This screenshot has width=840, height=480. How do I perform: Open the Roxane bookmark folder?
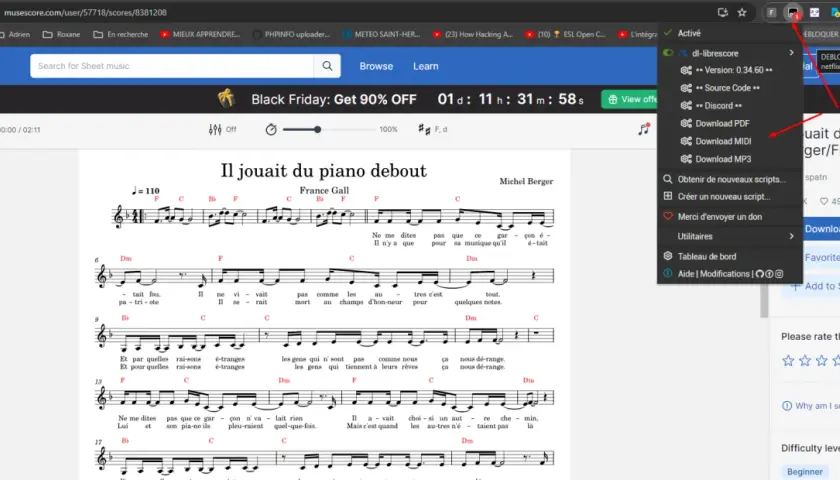click(62, 34)
